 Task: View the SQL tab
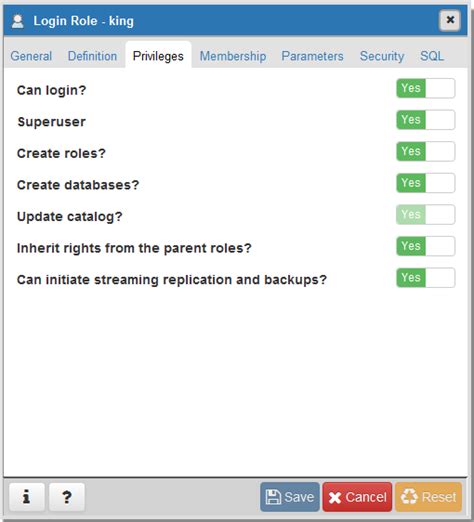click(432, 56)
